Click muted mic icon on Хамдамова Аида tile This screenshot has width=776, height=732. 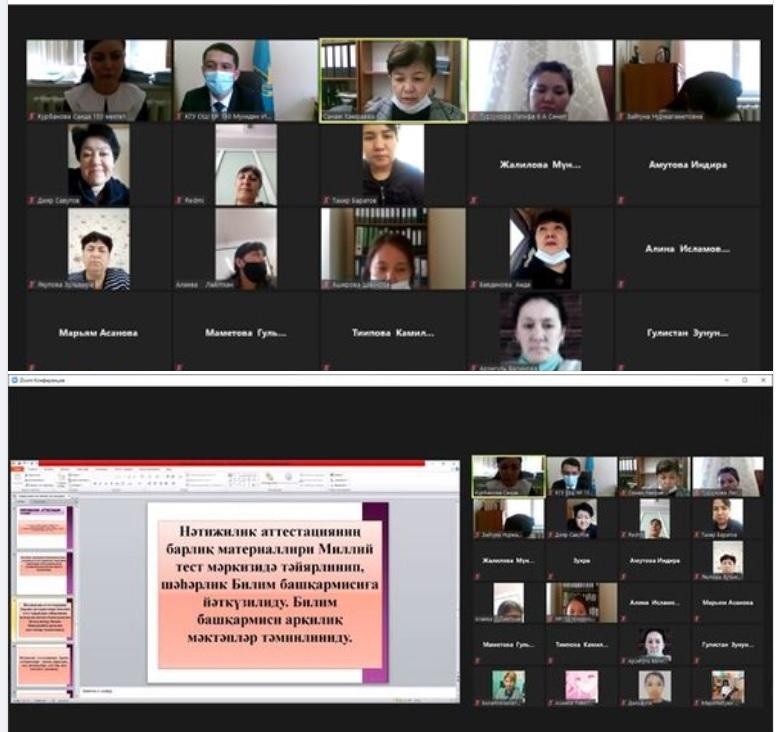(x=474, y=285)
